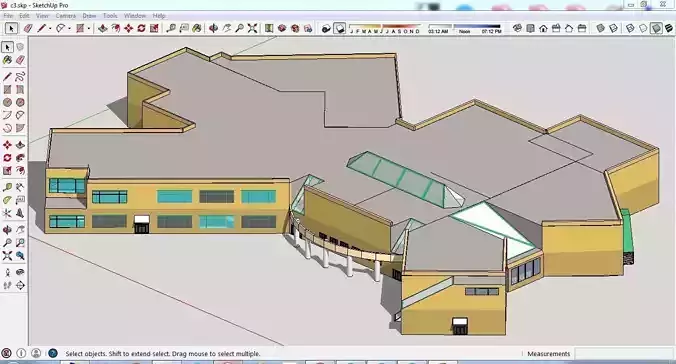
Task: Activate the Orbit tool in top toolbar
Action: tap(213, 28)
